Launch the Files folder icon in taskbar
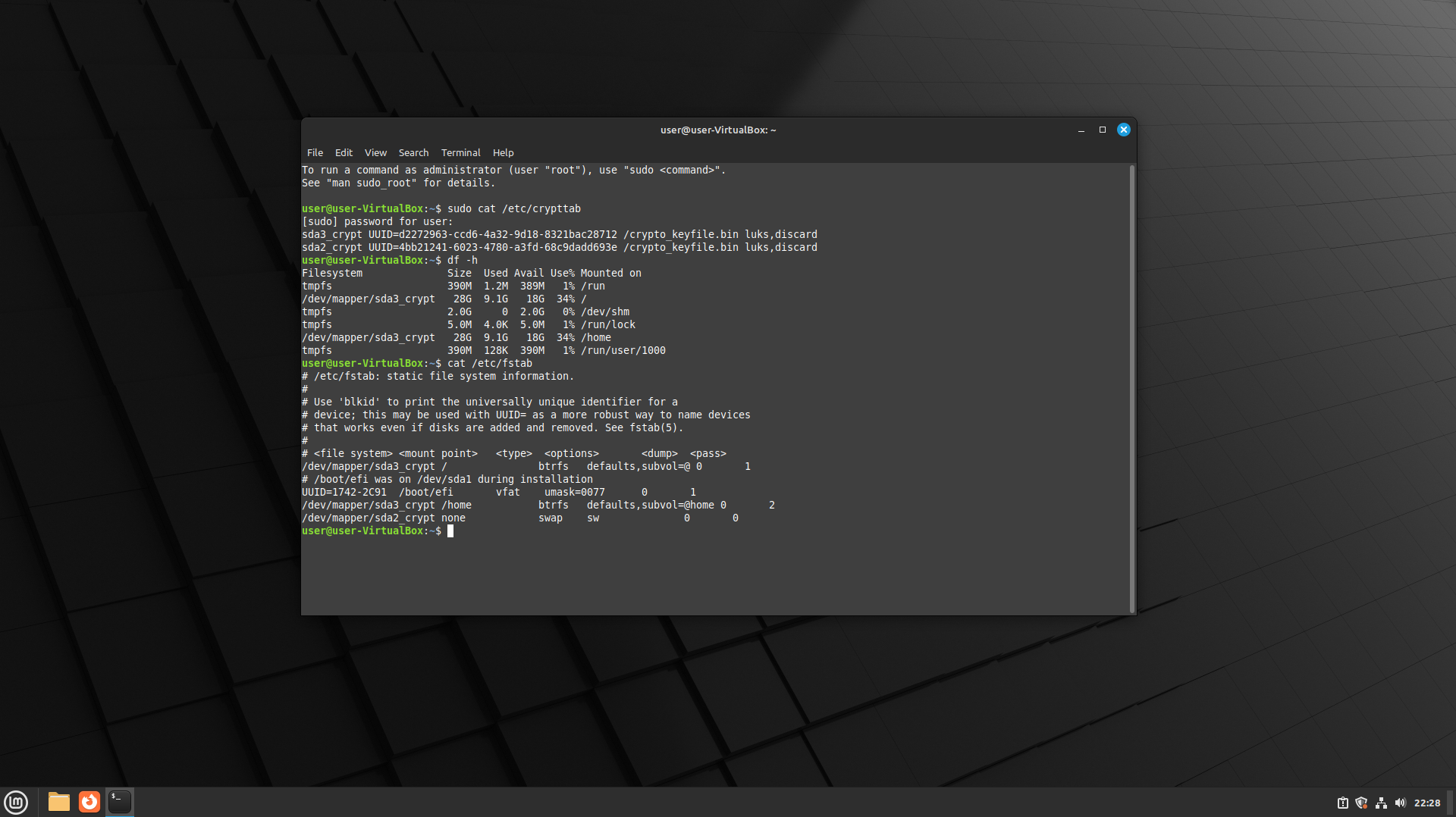This screenshot has width=1456, height=817. (59, 802)
